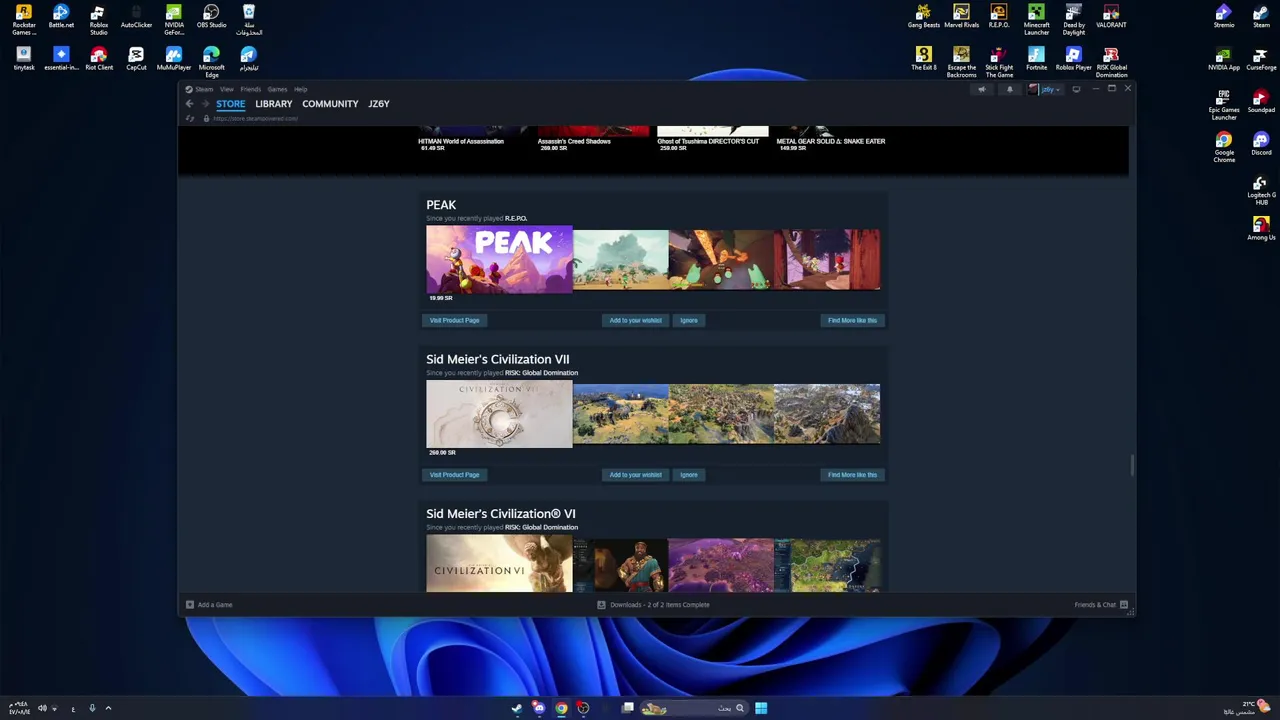Image resolution: width=1280 pixels, height=720 pixels.
Task: Select the STORE tab
Action: pos(230,104)
